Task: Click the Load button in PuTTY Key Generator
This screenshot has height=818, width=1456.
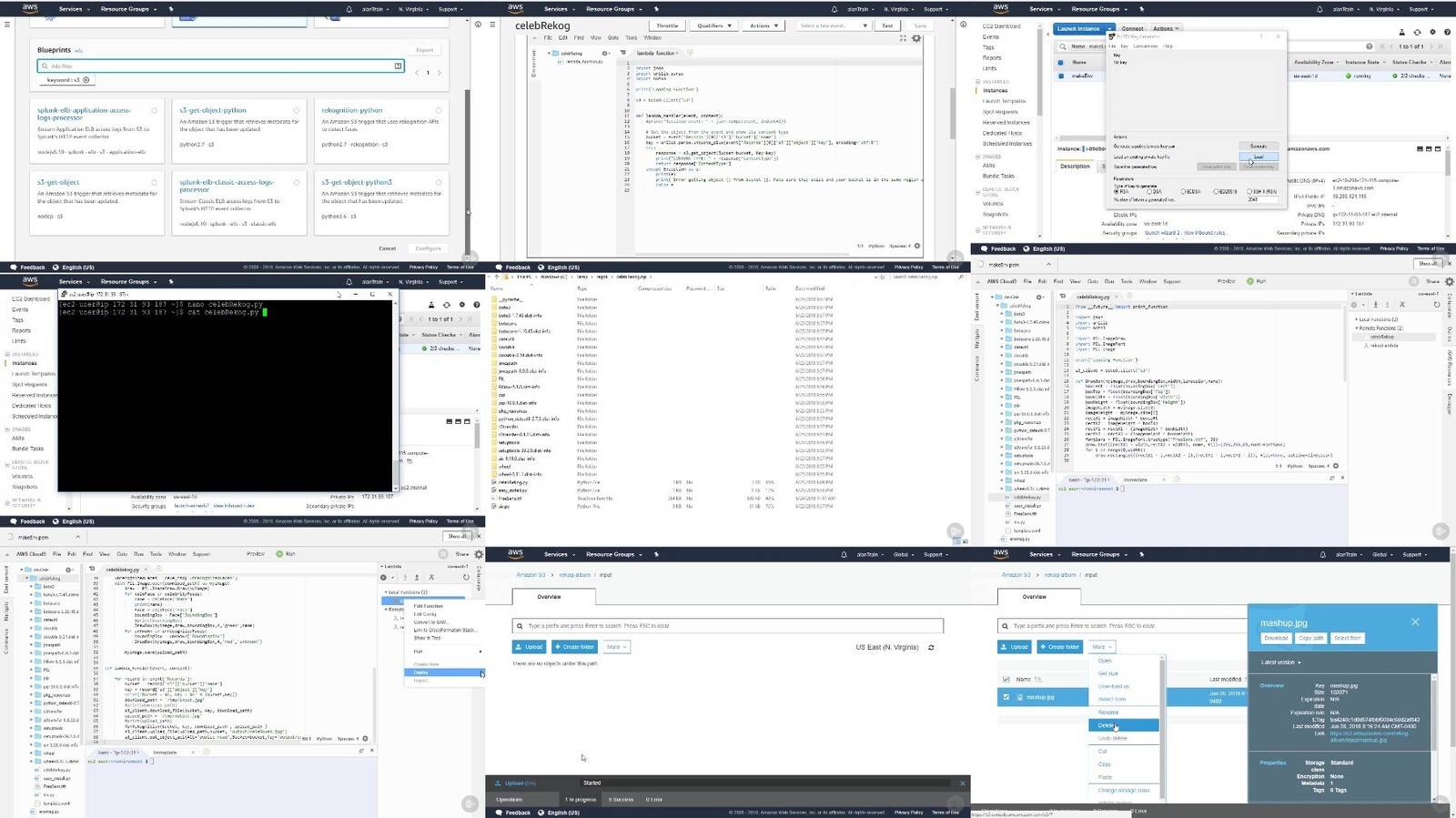Action: (1259, 157)
